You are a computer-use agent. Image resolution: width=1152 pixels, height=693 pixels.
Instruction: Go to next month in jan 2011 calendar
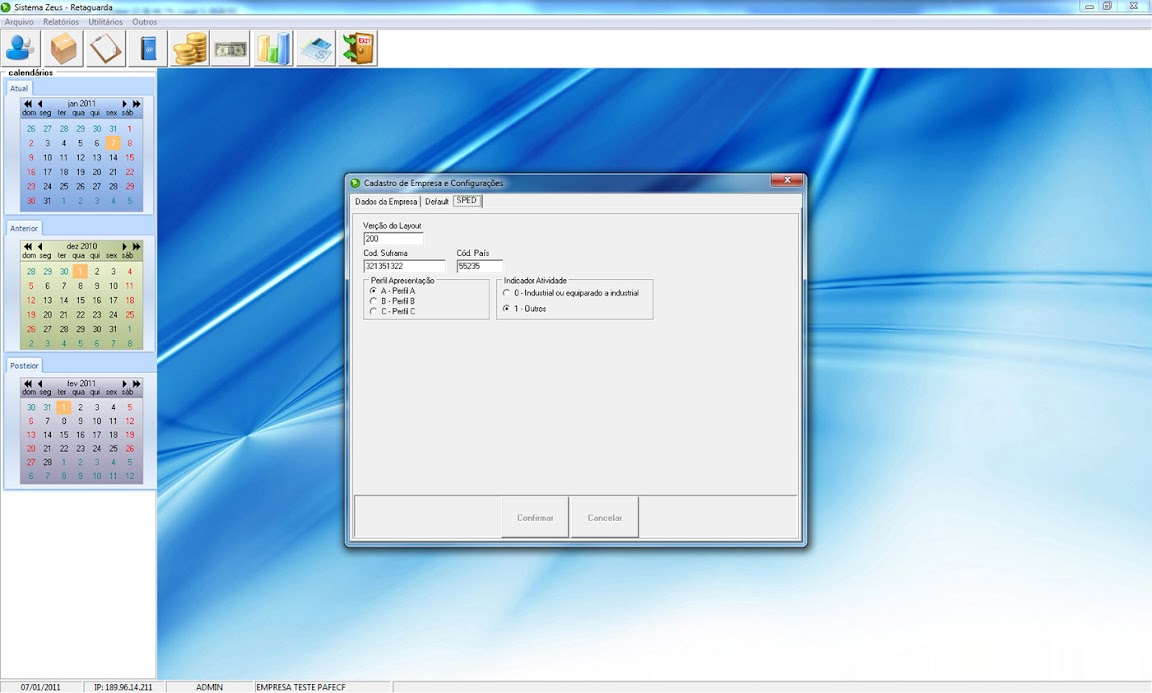point(124,104)
